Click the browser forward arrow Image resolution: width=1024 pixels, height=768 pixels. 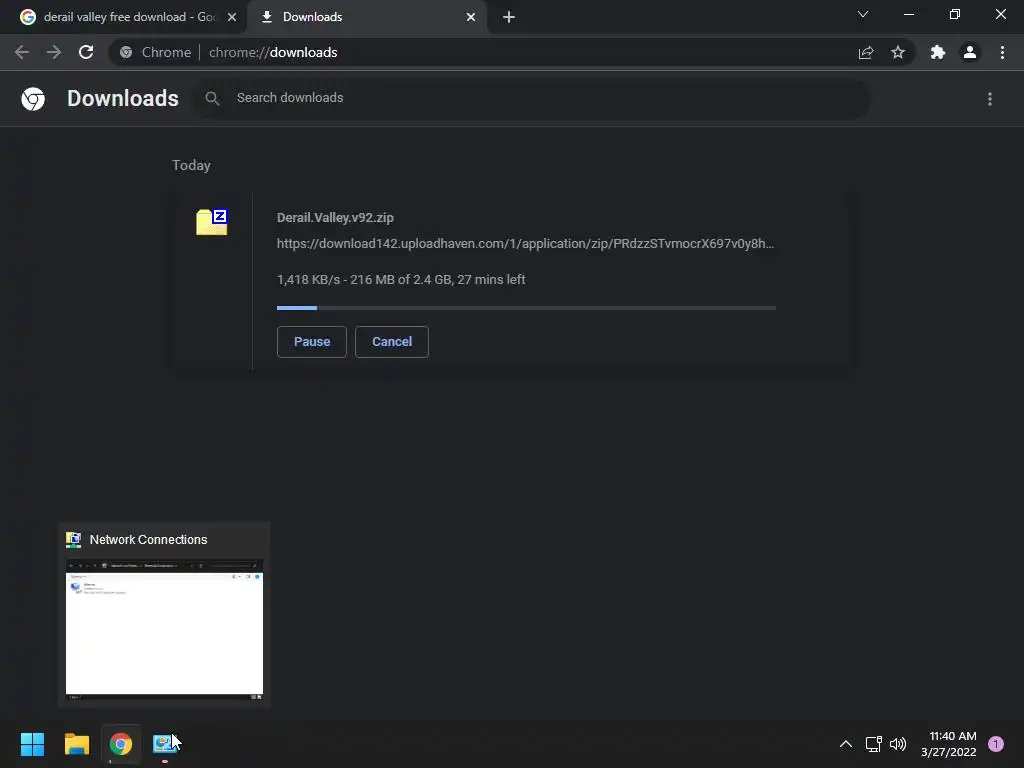click(54, 52)
